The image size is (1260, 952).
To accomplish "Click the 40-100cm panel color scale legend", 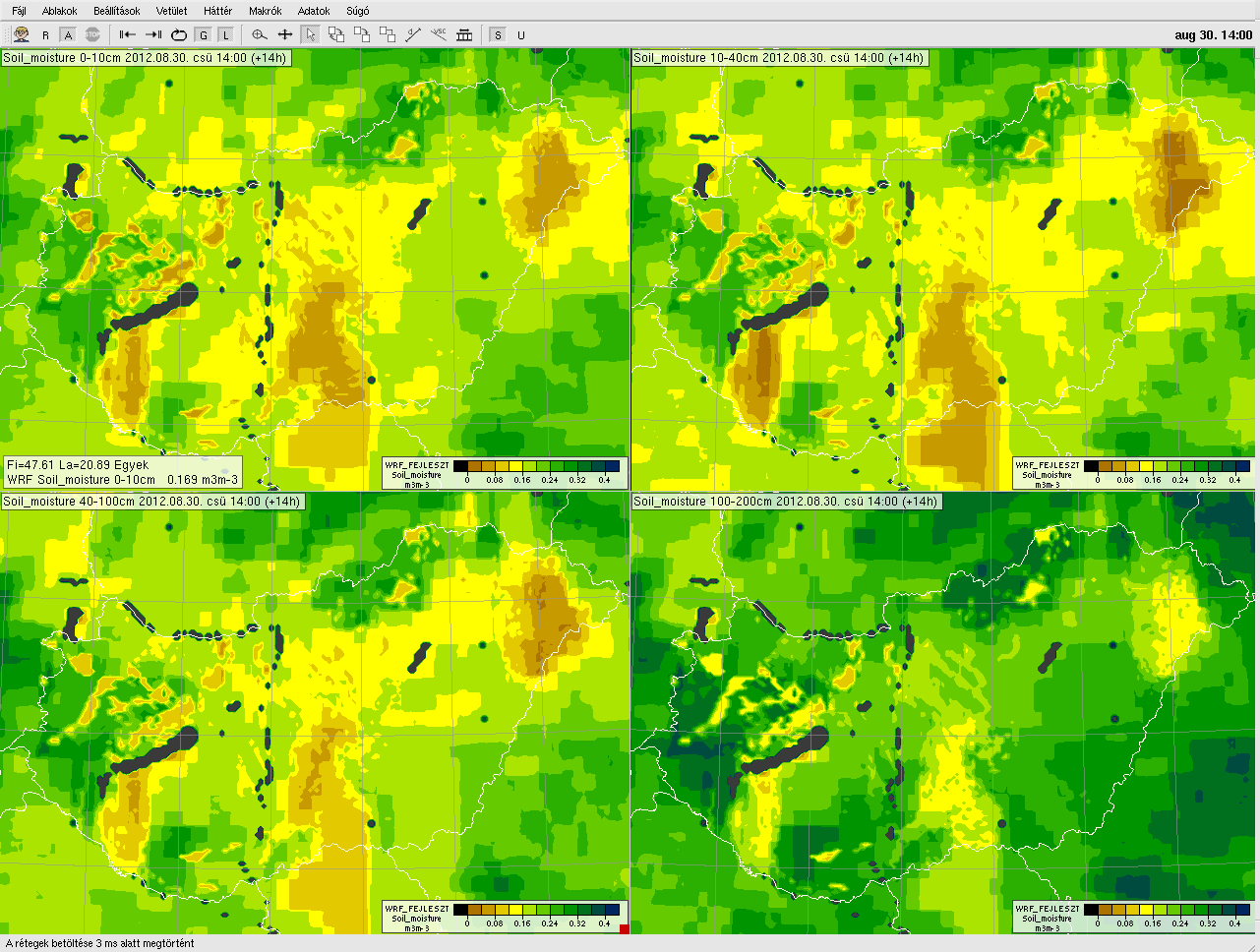I will [505, 917].
